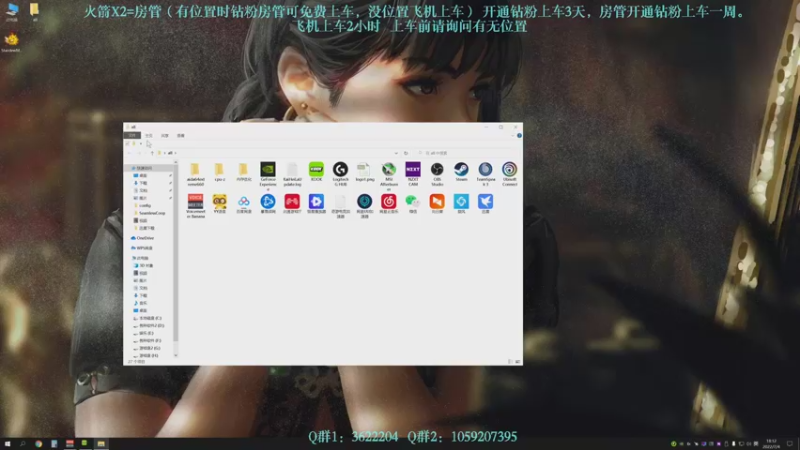The width and height of the screenshot is (800, 450).
Task: Select the KOOK application icon
Action: (316, 172)
